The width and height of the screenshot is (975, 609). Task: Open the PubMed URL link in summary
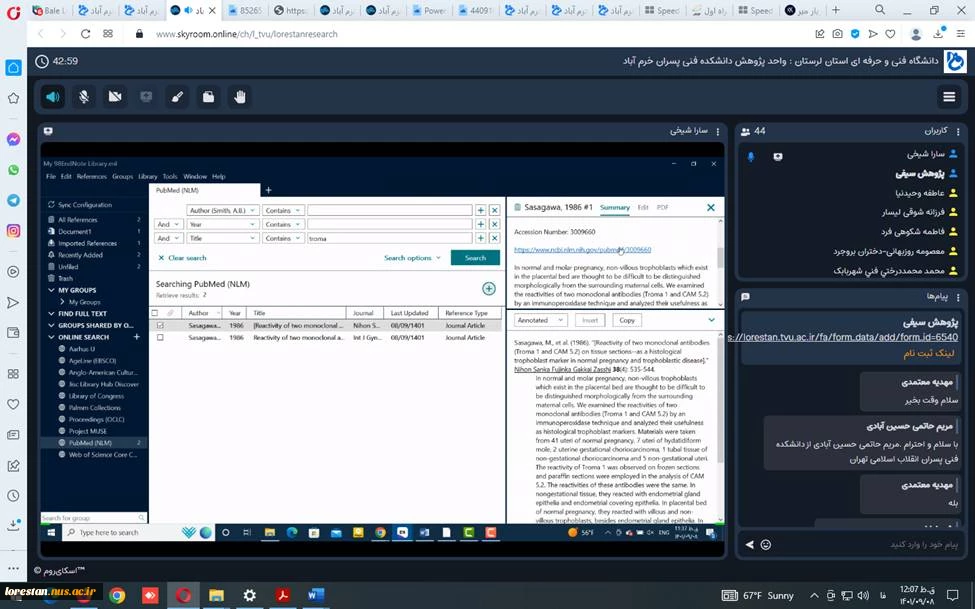[x=583, y=250]
